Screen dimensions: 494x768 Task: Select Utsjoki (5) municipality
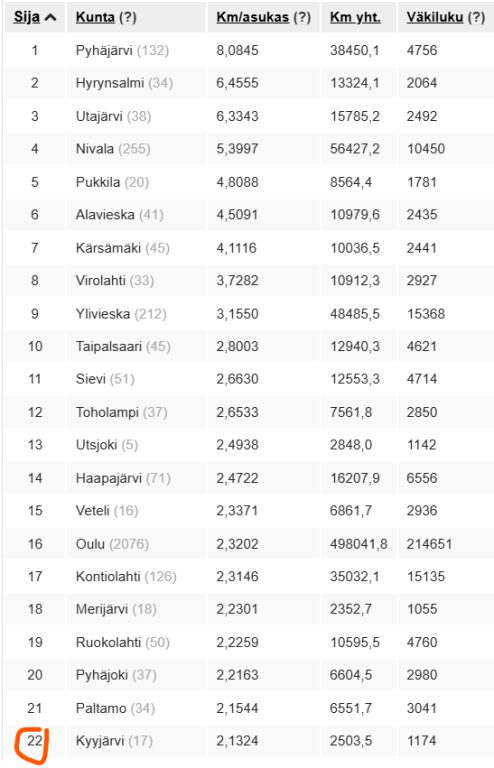(x=107, y=445)
